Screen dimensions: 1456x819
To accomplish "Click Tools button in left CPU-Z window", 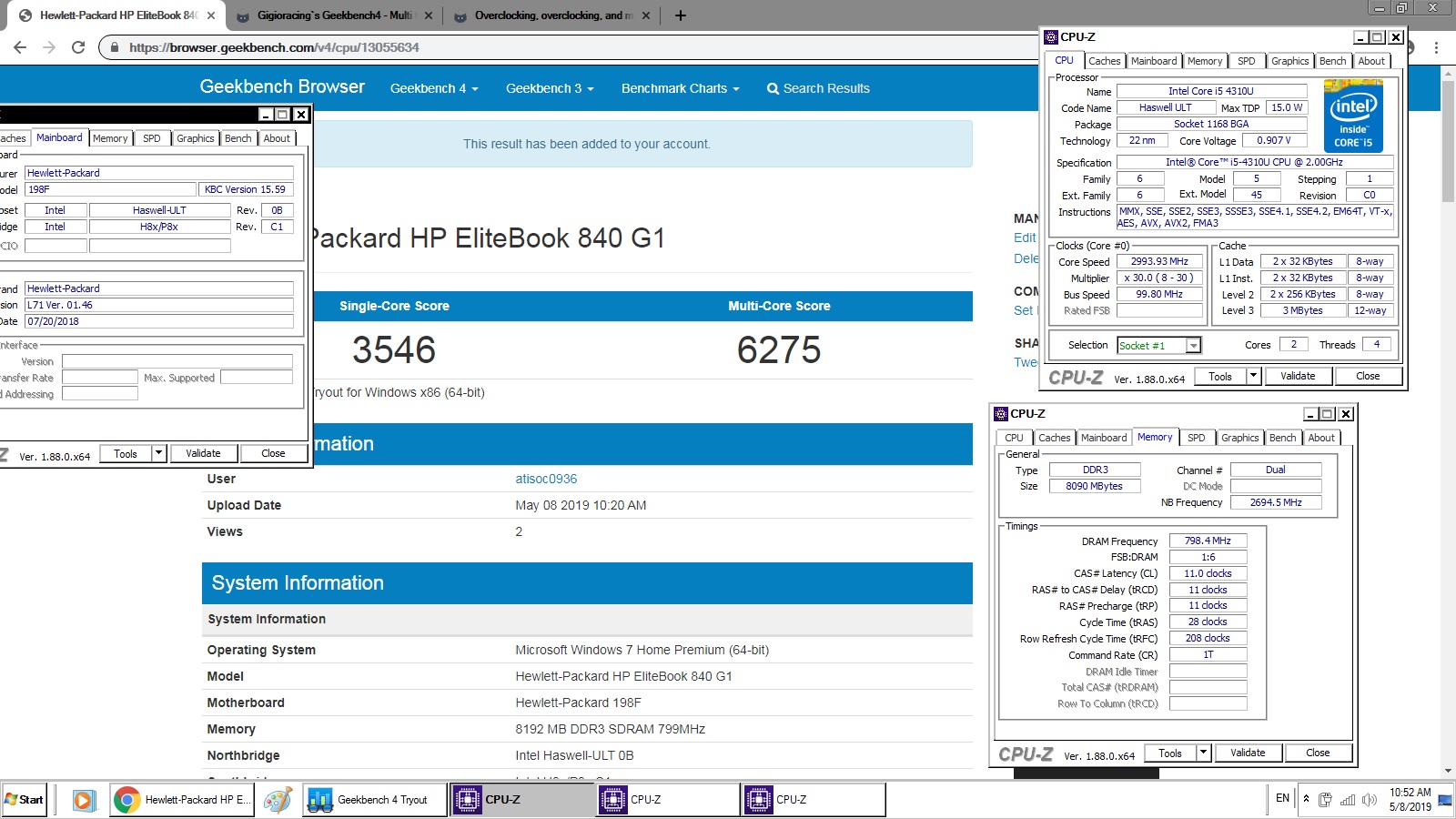I will 126,453.
